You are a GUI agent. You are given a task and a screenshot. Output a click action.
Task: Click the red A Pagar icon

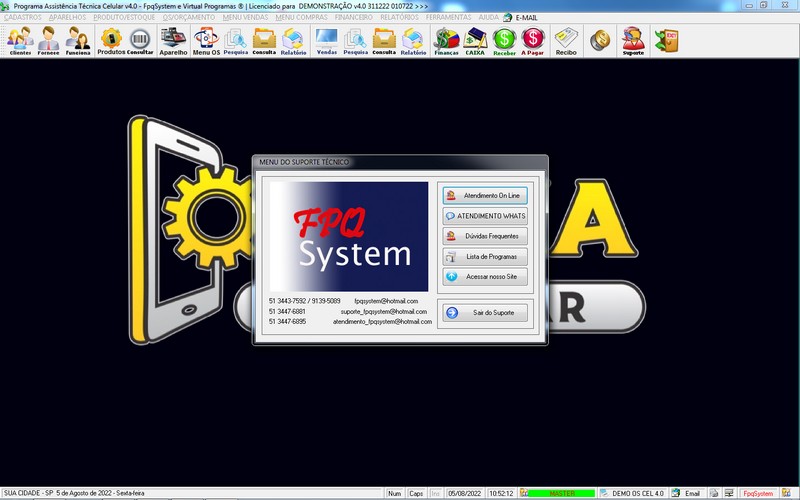(532, 40)
